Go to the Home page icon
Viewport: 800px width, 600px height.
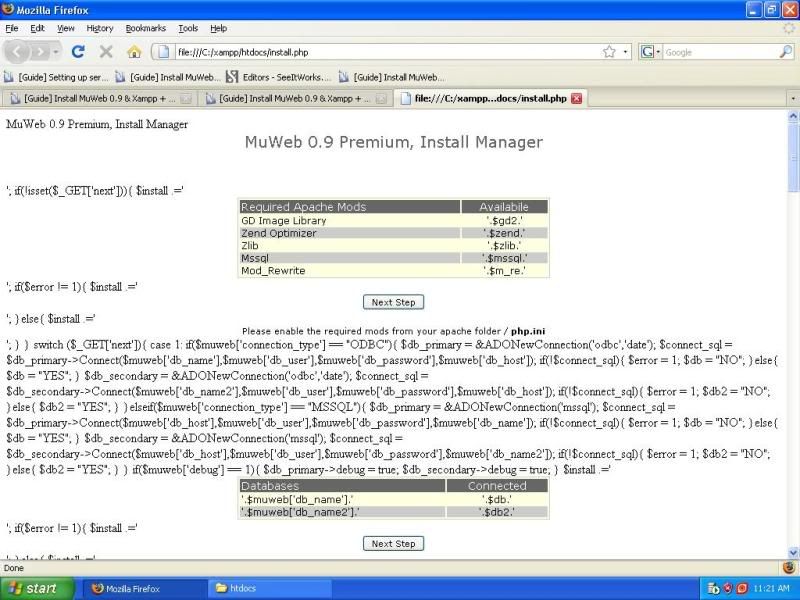coord(133,52)
